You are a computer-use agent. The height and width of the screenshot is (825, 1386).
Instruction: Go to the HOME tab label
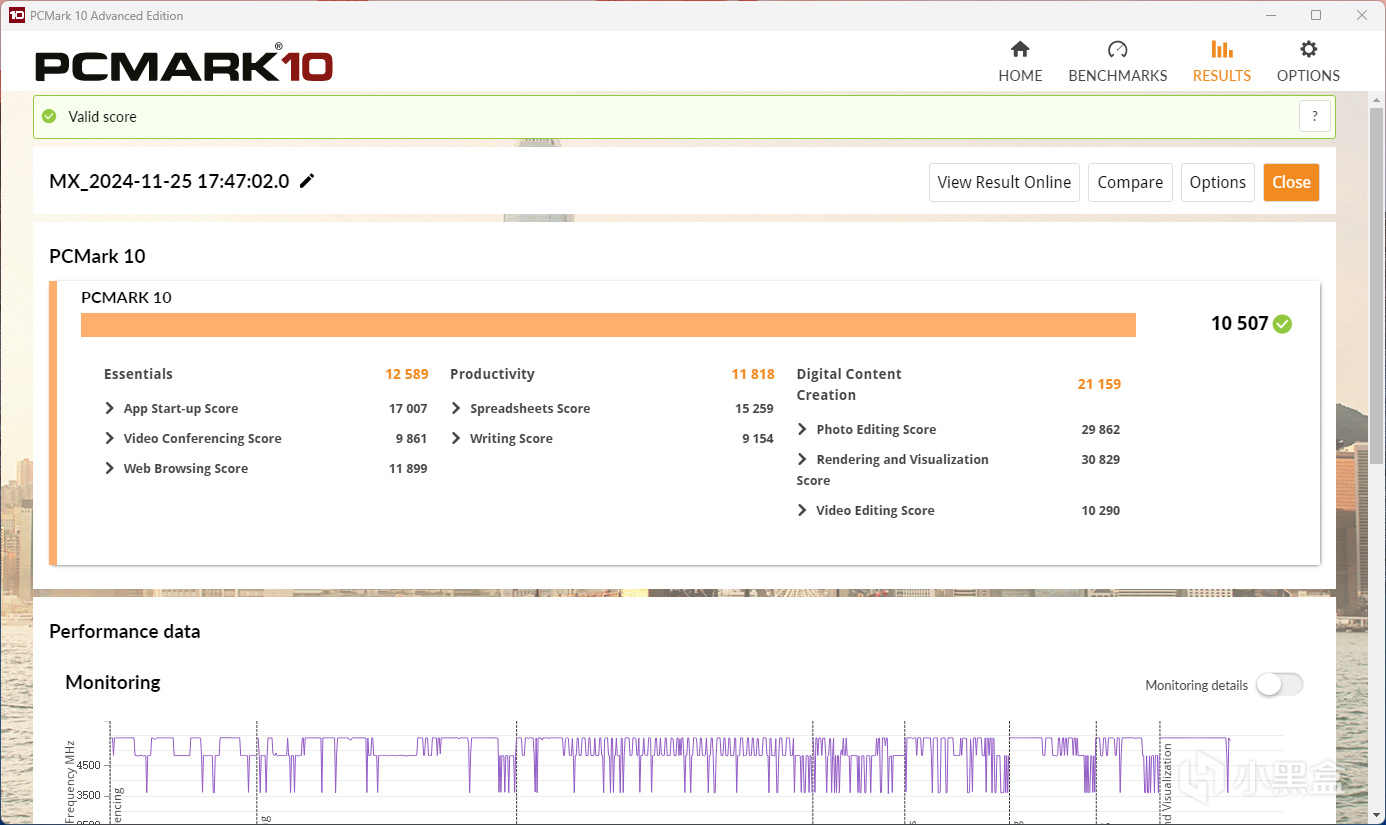pos(1020,76)
